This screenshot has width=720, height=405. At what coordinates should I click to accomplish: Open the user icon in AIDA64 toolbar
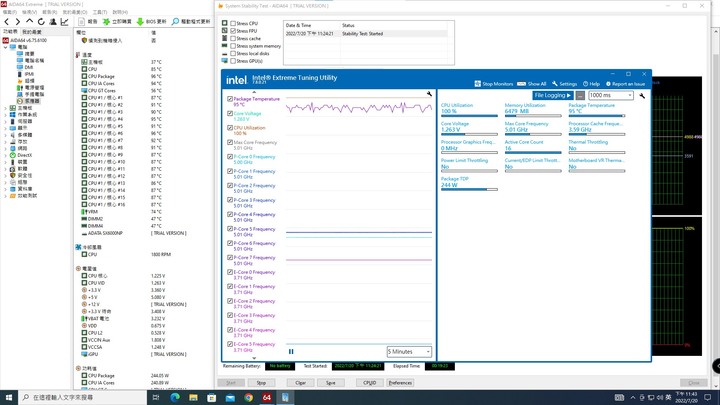point(53,22)
